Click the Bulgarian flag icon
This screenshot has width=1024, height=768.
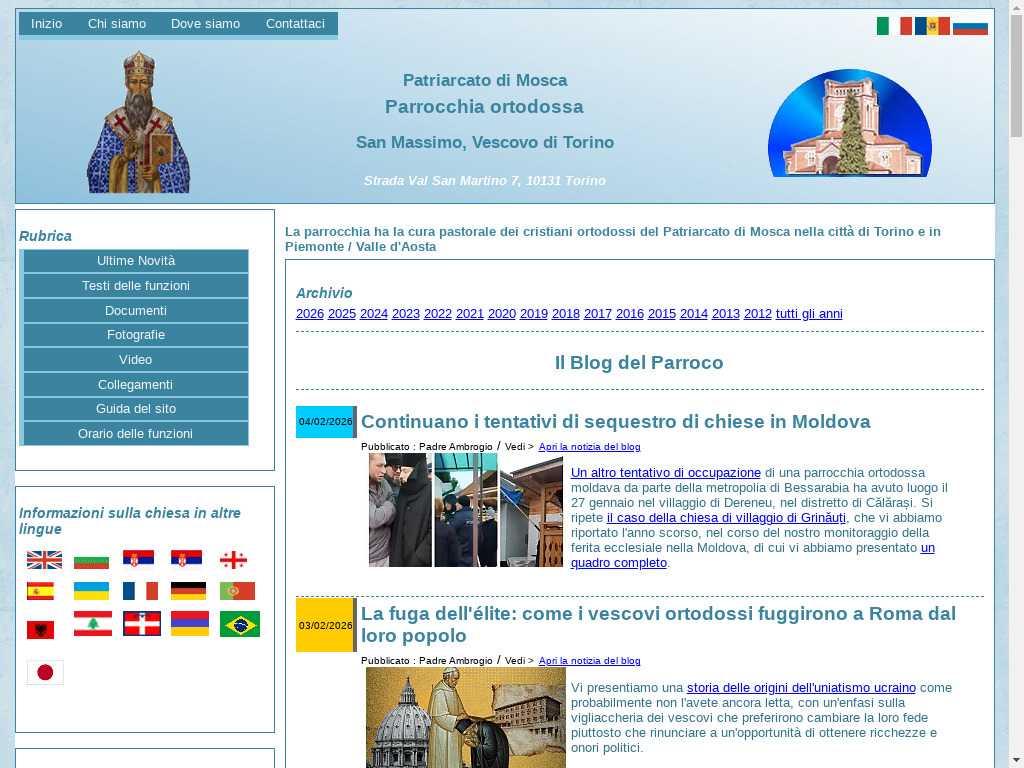click(x=91, y=560)
